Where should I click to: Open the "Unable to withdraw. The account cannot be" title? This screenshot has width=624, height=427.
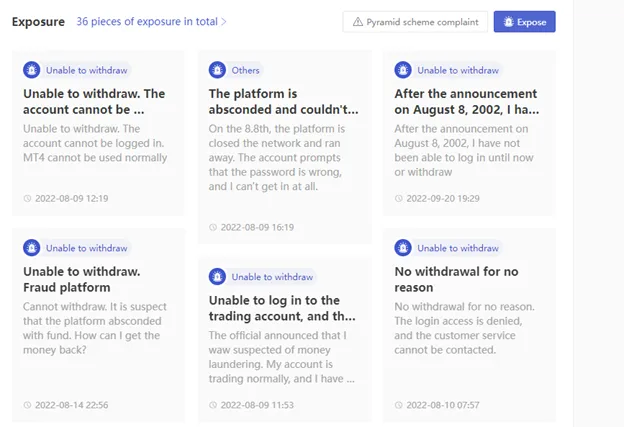click(x=94, y=101)
